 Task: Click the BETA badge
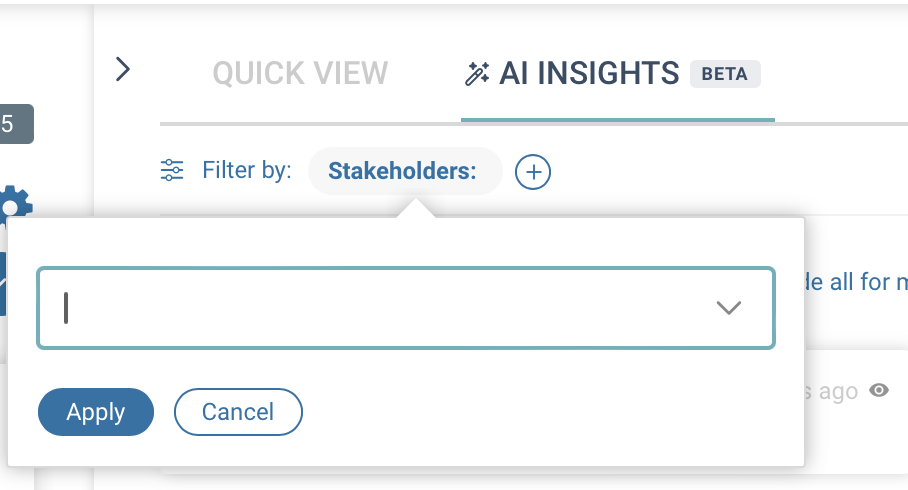coord(725,74)
